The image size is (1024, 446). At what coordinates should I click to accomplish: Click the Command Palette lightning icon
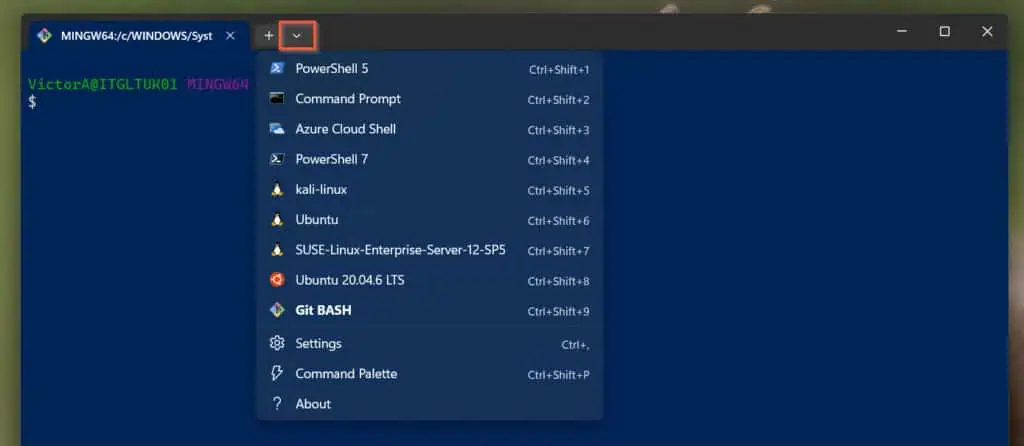pyautogui.click(x=277, y=374)
